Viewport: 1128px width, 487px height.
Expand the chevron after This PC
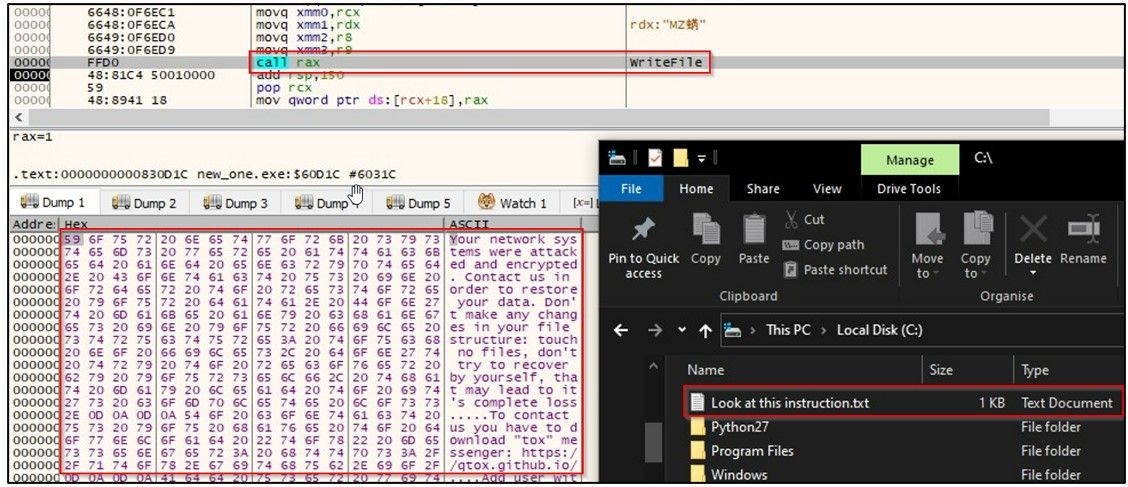pyautogui.click(x=823, y=330)
